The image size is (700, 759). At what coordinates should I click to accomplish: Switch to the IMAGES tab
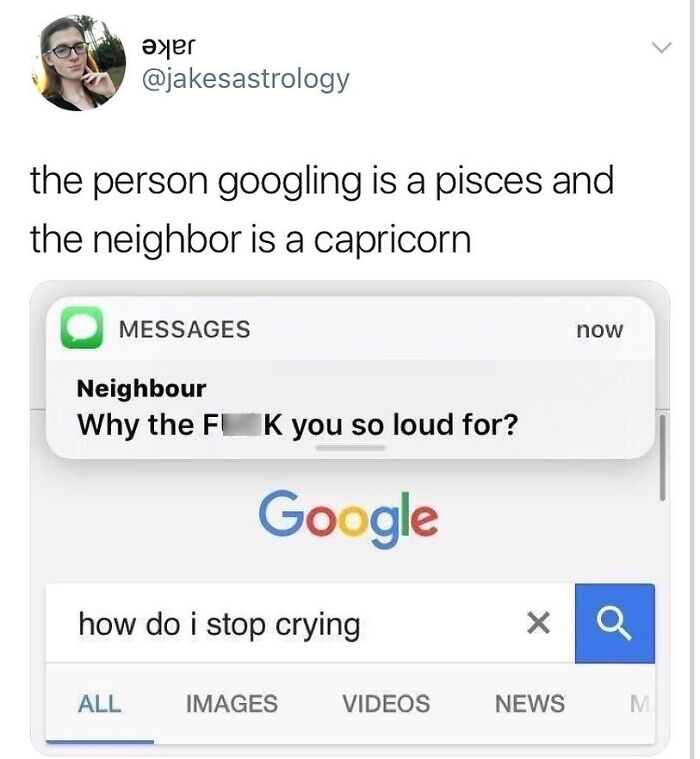click(x=232, y=704)
